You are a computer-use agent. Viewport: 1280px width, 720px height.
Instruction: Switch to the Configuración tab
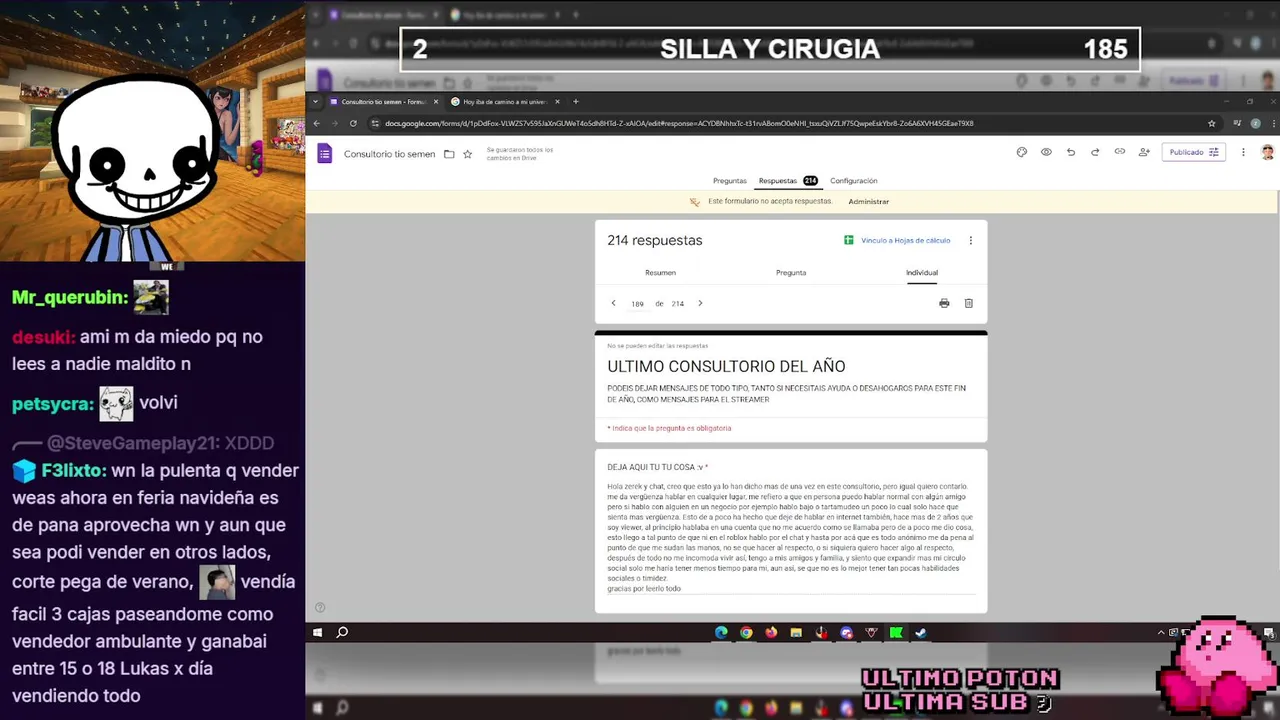tap(854, 181)
